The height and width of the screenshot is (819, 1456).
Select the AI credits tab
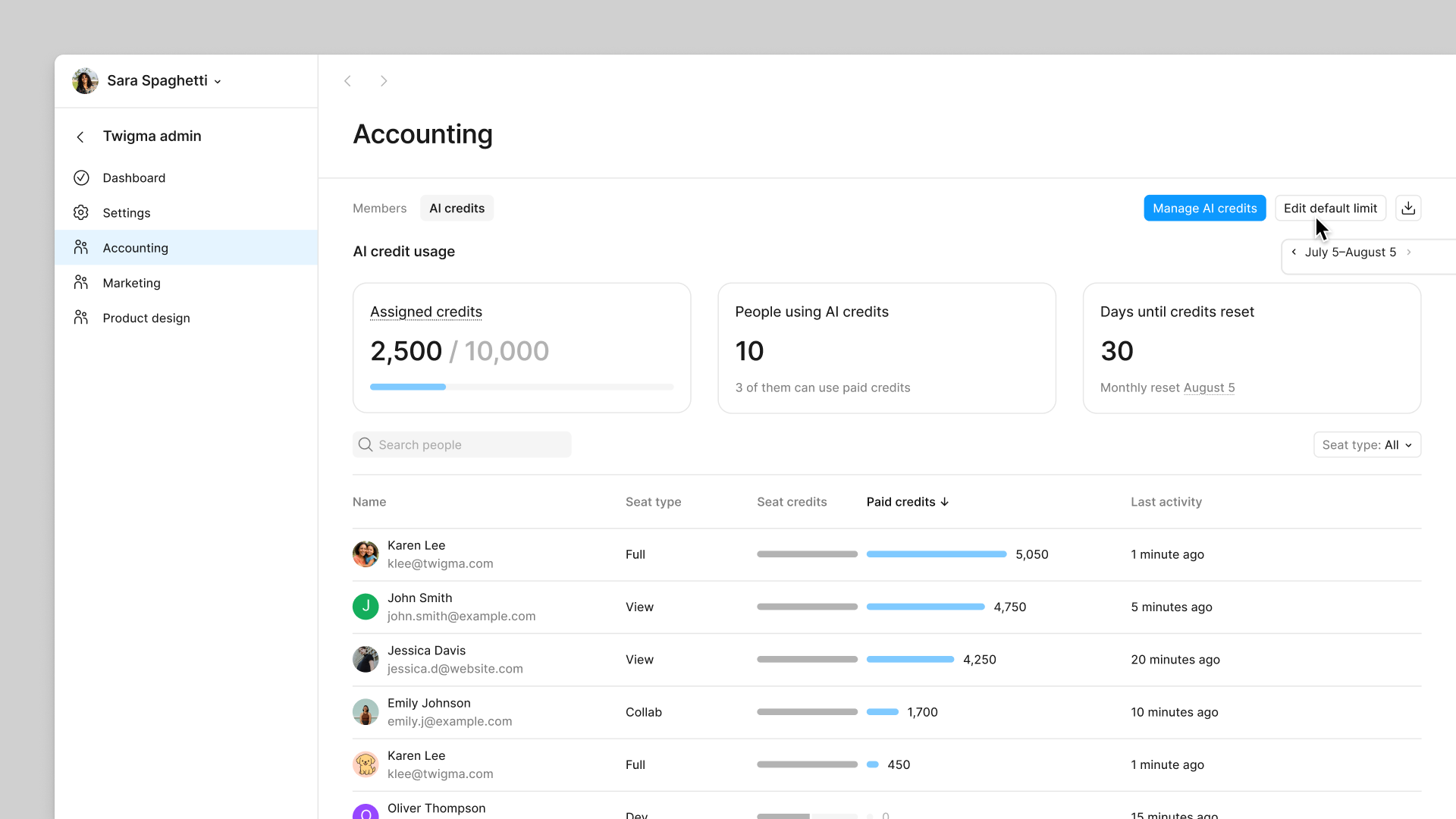[x=457, y=208]
